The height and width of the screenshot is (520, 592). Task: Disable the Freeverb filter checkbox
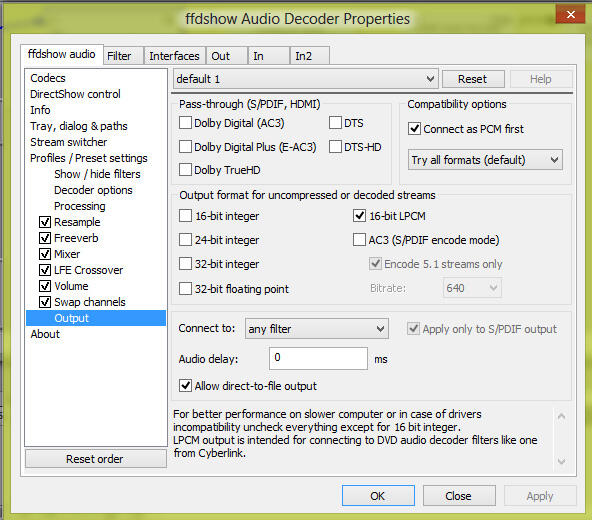45,238
